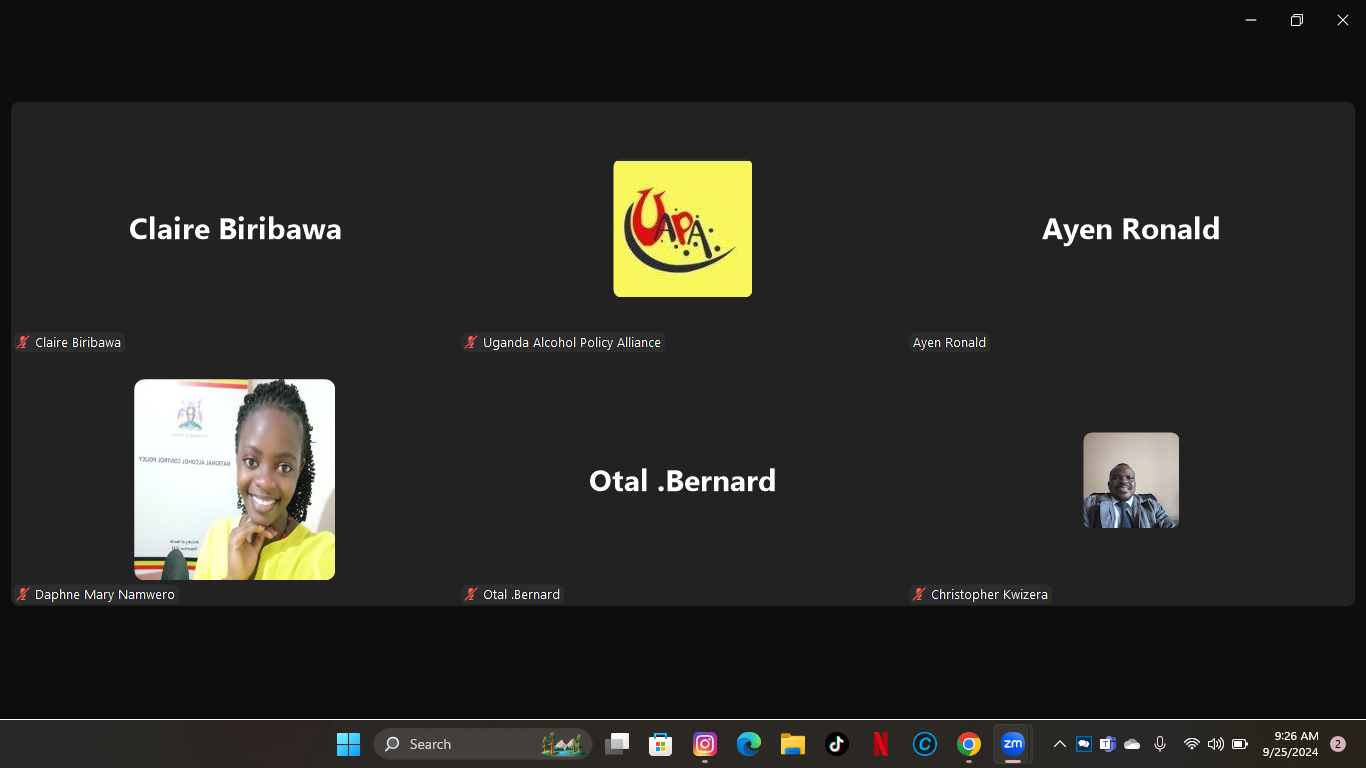This screenshot has width=1366, height=768.
Task: Open Microsoft Teams tray icon
Action: tap(1108, 744)
